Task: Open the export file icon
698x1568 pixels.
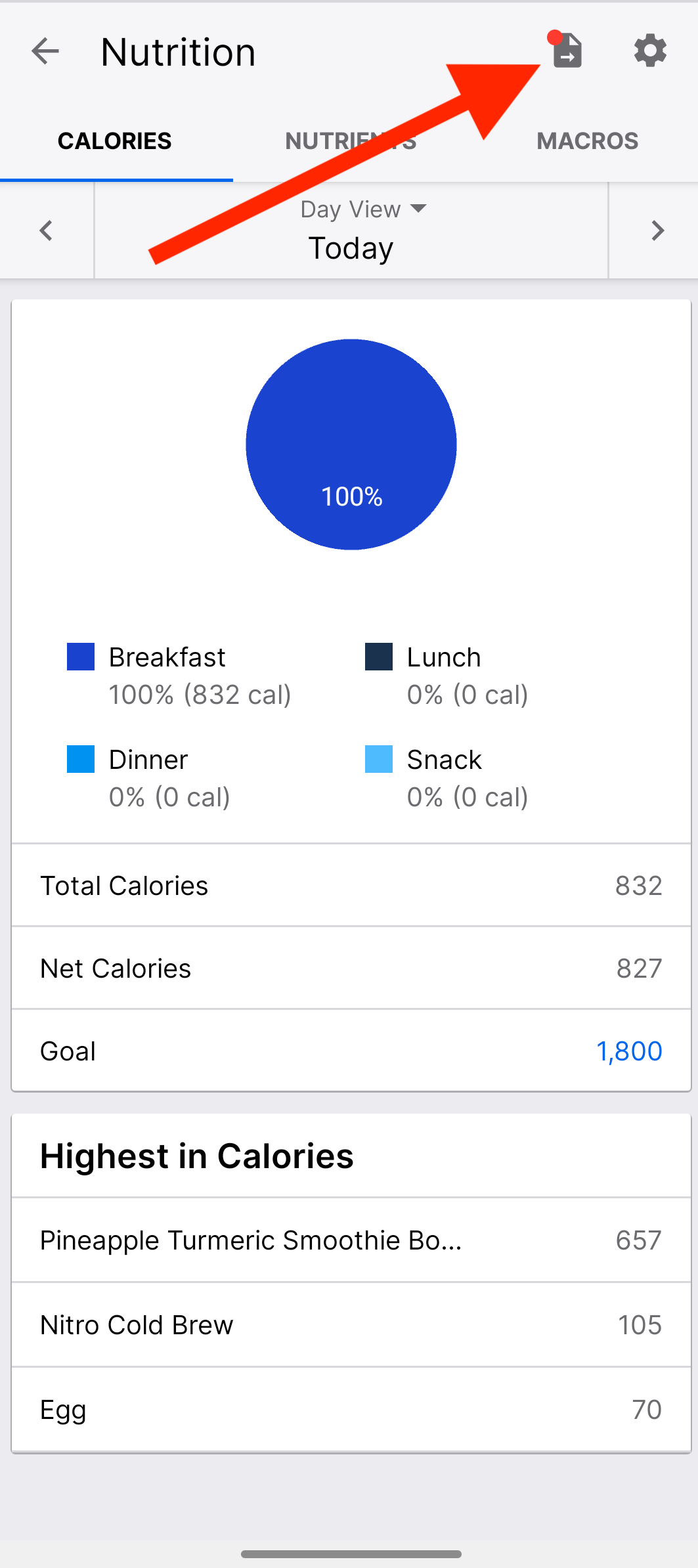Action: pos(567,51)
